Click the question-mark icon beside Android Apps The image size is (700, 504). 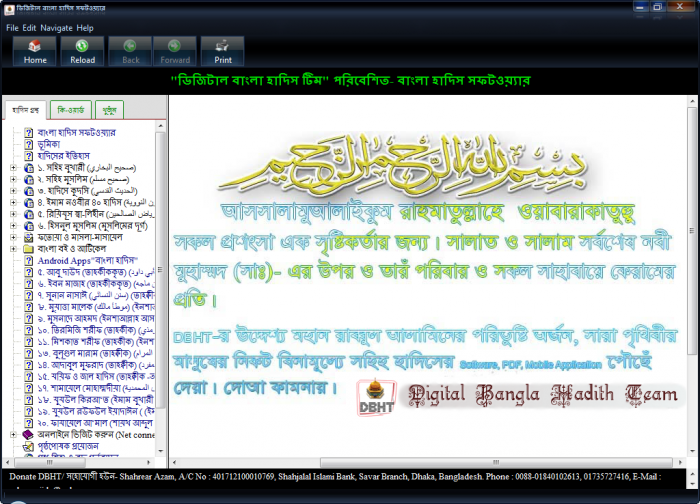(x=29, y=261)
